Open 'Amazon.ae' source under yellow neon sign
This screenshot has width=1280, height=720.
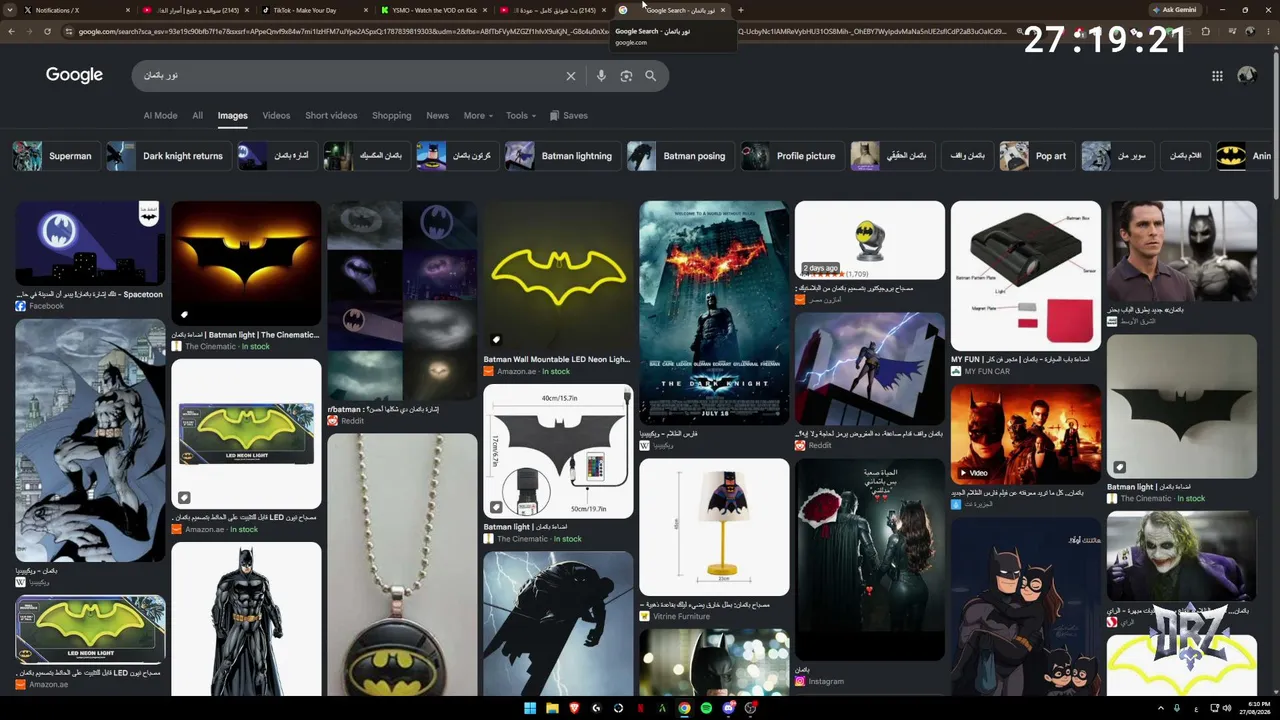[x=517, y=371]
